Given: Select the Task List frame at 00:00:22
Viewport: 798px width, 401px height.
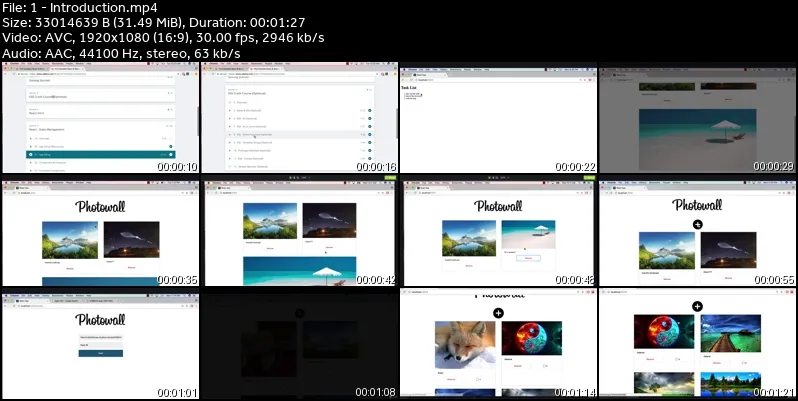Looking at the screenshot, I should tap(499, 118).
